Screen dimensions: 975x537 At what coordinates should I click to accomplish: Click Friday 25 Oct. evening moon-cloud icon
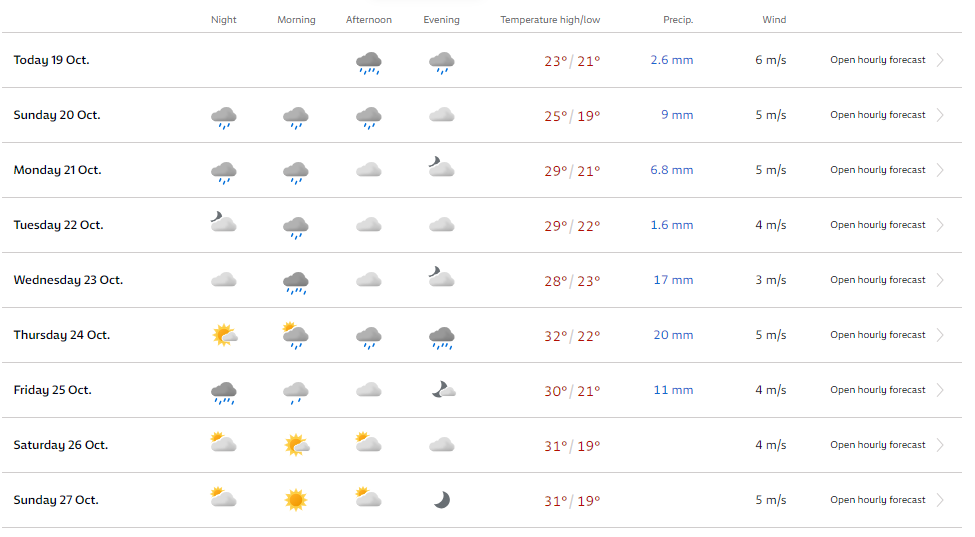point(443,390)
